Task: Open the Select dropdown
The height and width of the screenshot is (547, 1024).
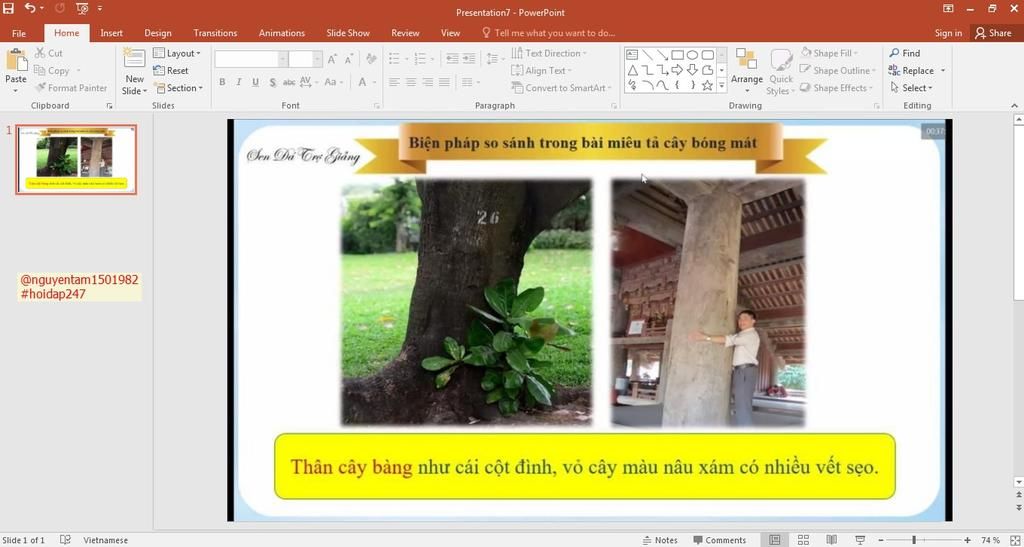Action: click(911, 87)
